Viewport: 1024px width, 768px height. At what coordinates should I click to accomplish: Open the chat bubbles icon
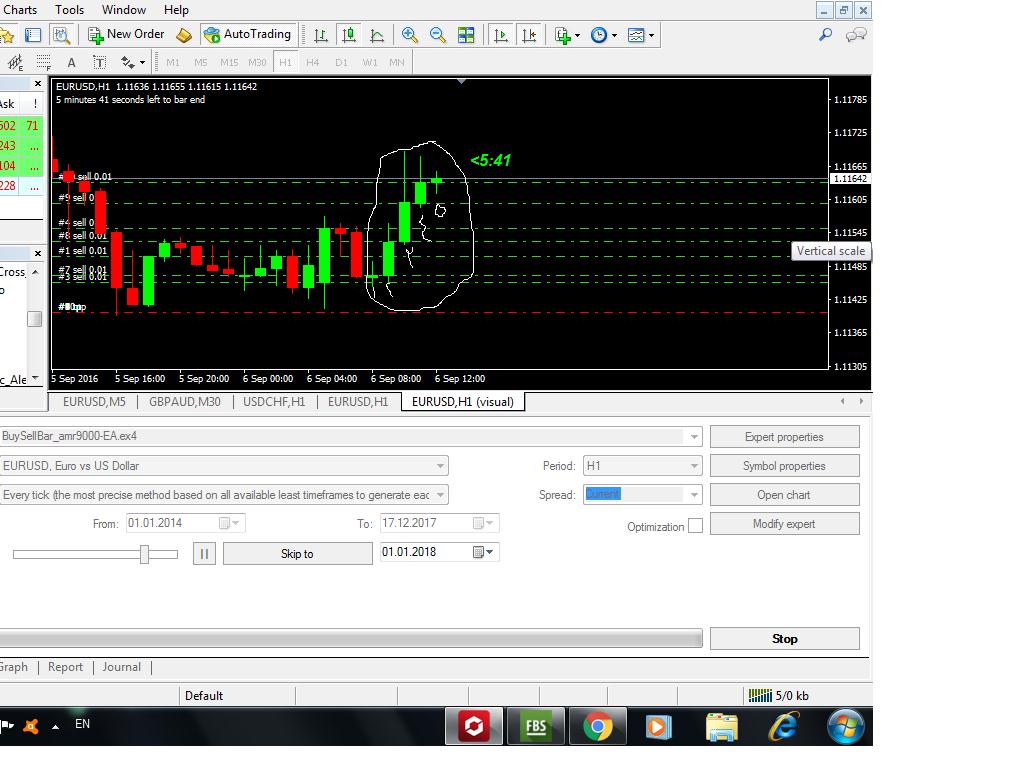(856, 35)
